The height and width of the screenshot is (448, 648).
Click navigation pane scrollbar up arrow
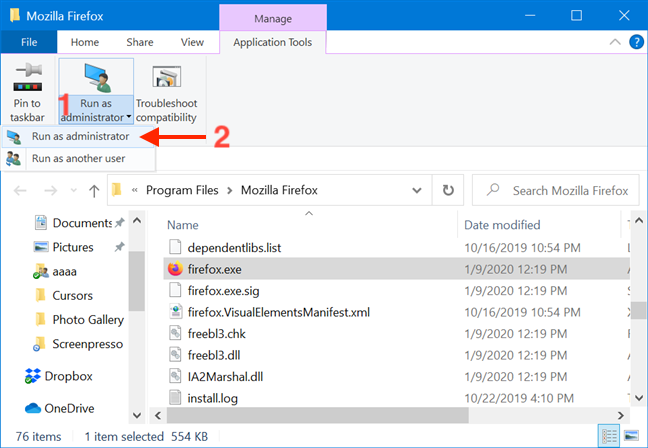click(137, 221)
